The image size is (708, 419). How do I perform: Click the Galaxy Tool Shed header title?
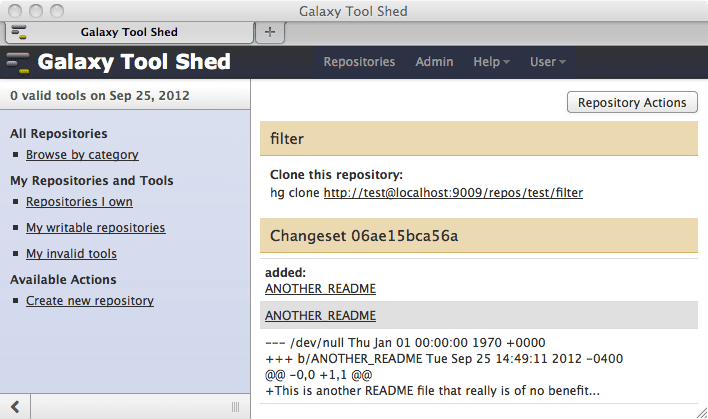134,62
